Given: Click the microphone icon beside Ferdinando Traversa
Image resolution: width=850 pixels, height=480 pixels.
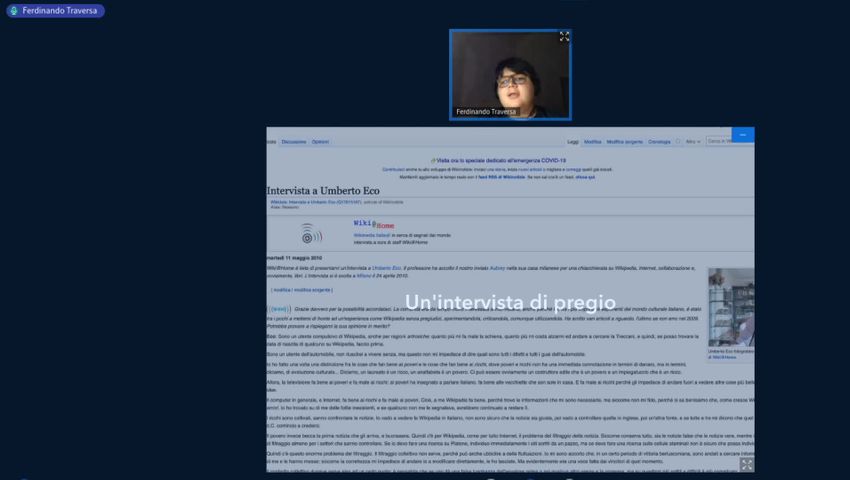Looking at the screenshot, I should 14,11.
